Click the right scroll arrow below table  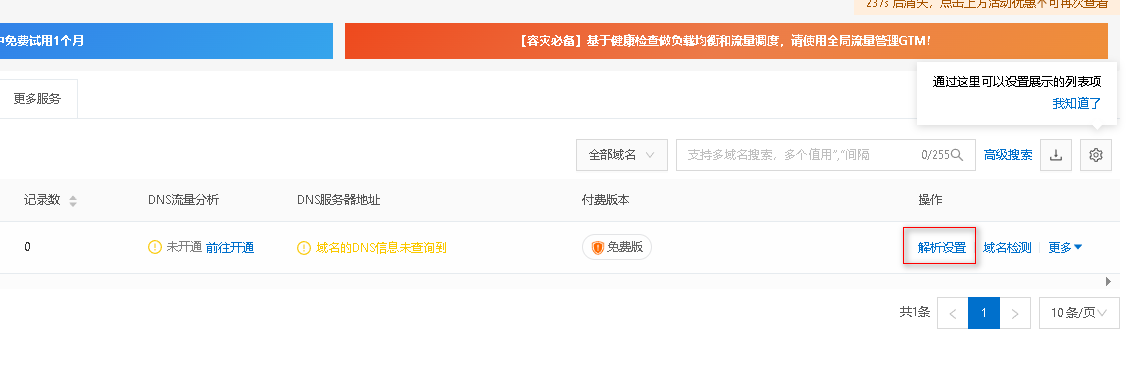point(1109,281)
